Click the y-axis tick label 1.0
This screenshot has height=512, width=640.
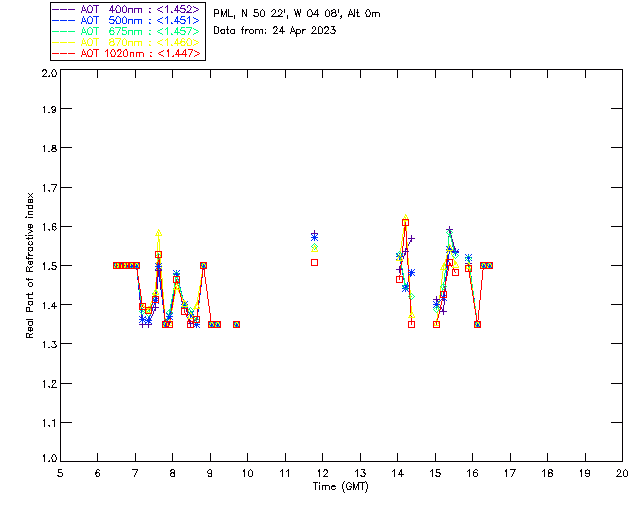49,459
